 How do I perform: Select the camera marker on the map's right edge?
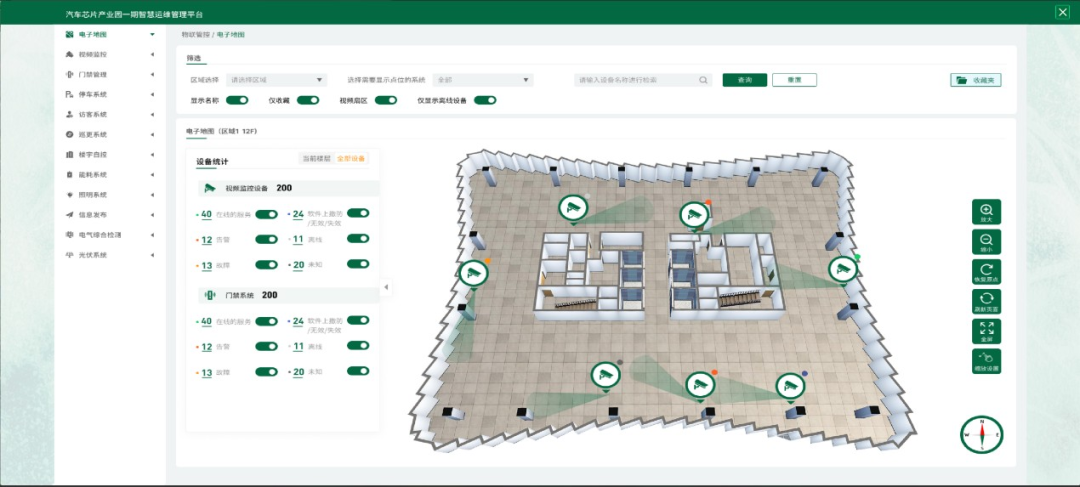(x=843, y=270)
